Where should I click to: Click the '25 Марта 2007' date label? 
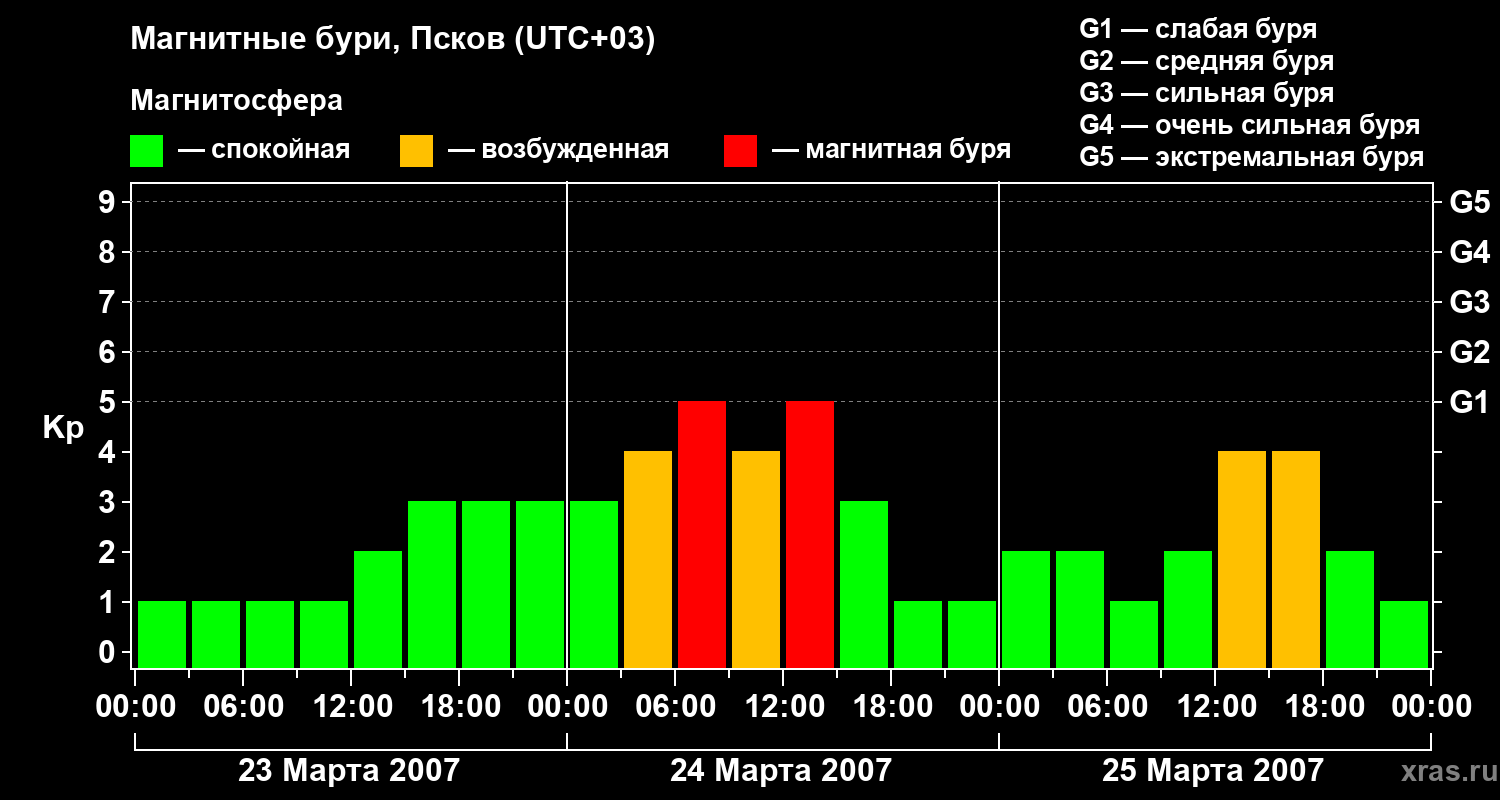coord(1212,770)
